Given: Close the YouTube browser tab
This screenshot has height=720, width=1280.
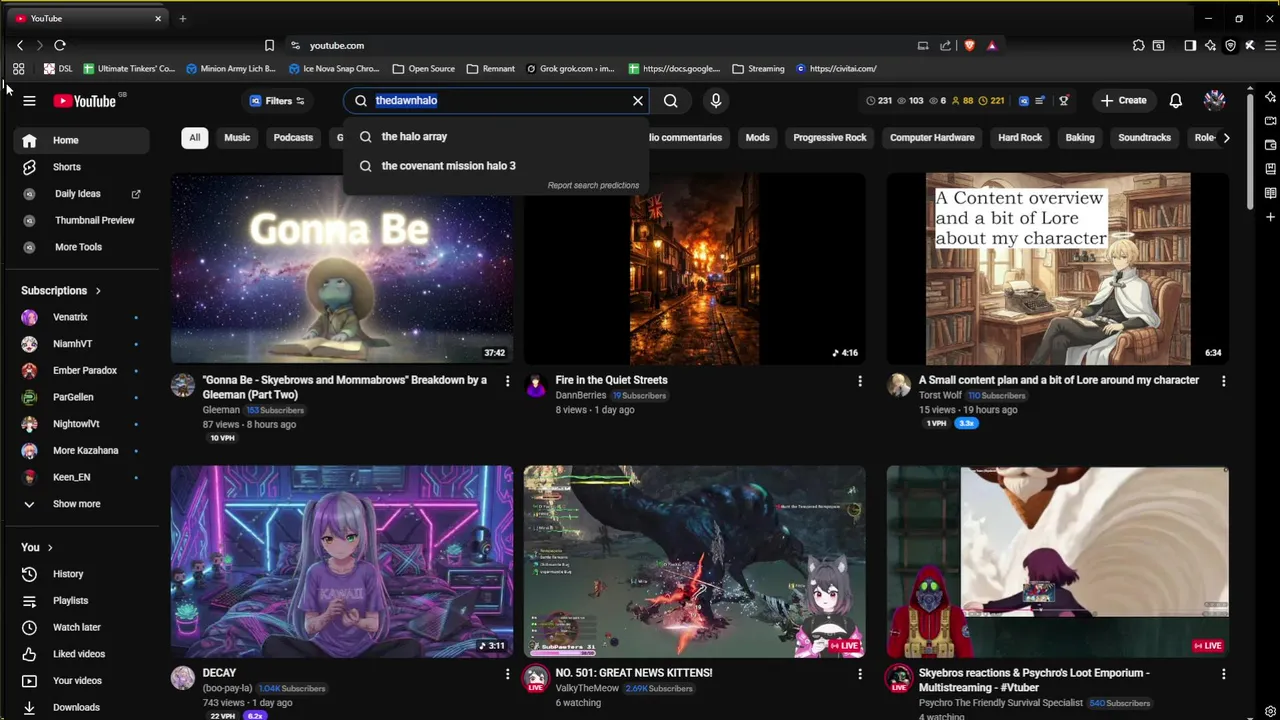Looking at the screenshot, I should tap(157, 18).
